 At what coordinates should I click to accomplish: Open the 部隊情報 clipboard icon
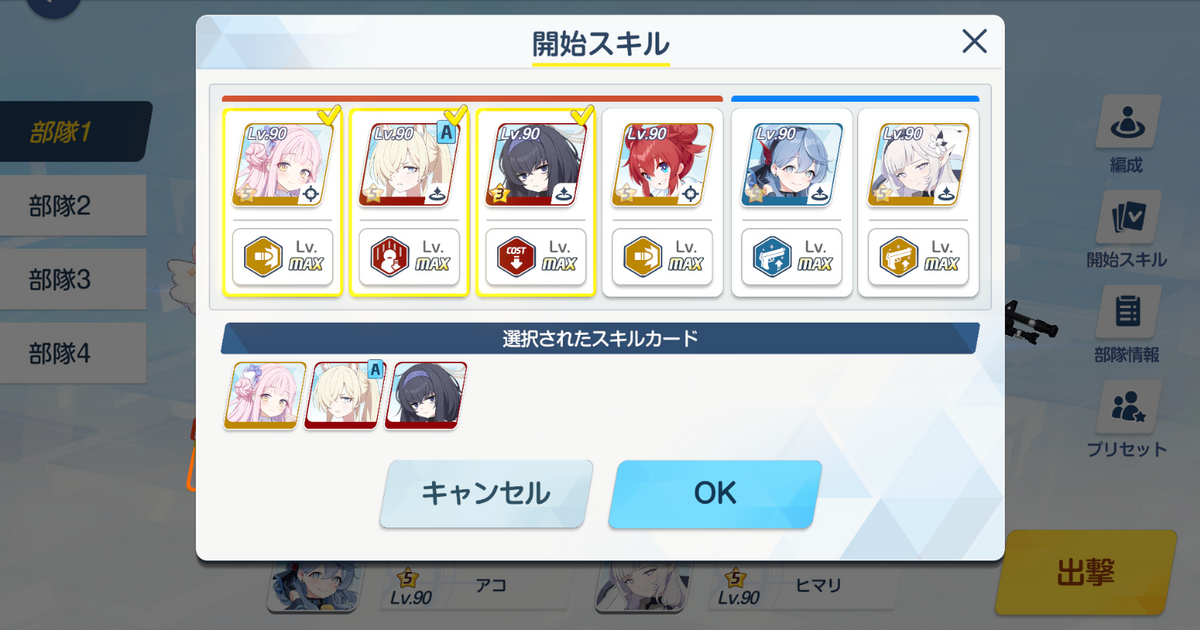click(x=1129, y=312)
